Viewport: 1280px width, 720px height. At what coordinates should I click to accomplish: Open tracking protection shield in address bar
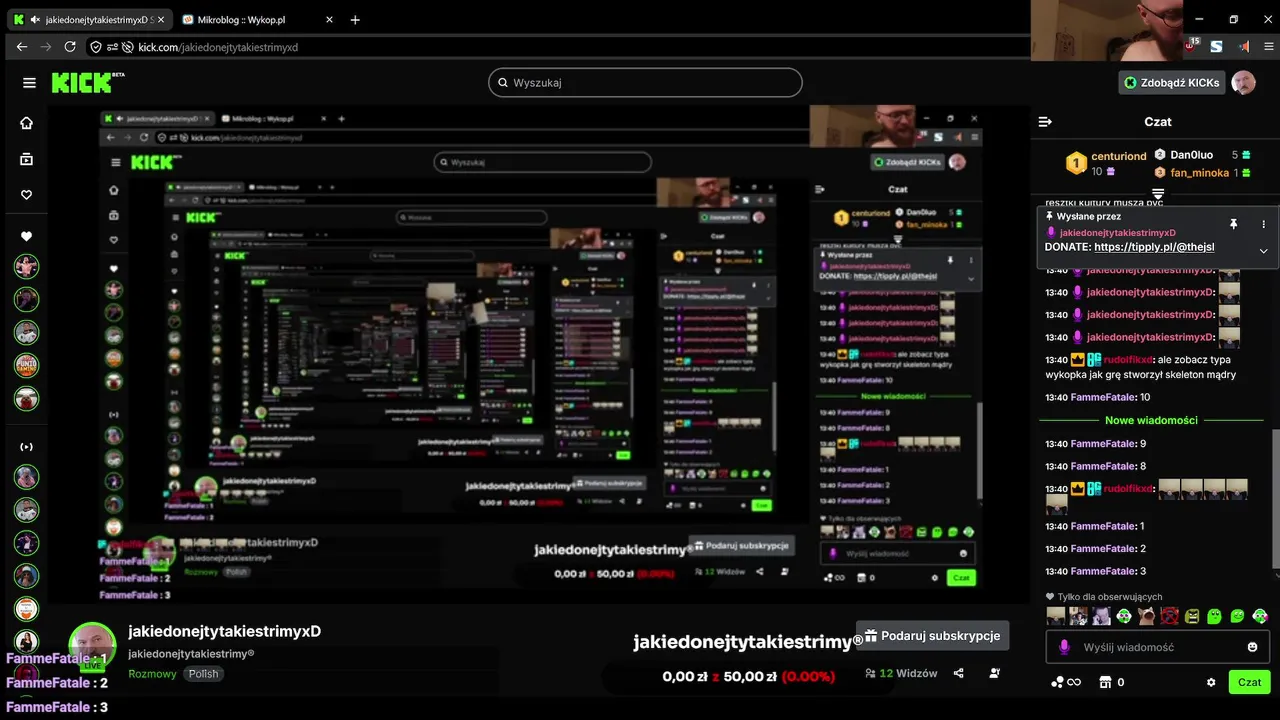click(x=96, y=47)
